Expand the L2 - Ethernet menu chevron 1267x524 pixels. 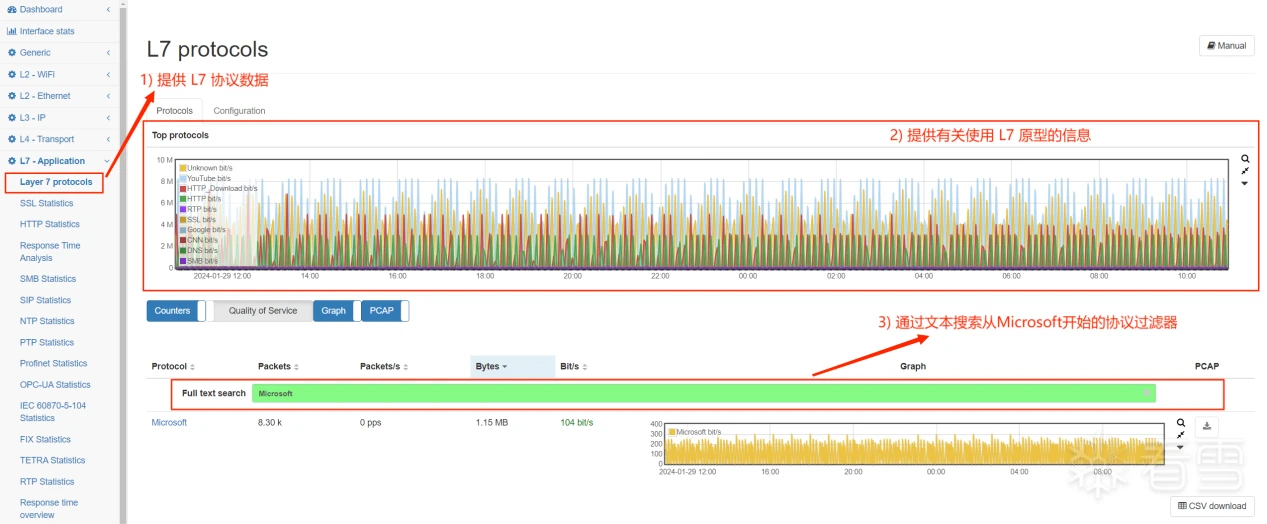pyautogui.click(x=108, y=96)
